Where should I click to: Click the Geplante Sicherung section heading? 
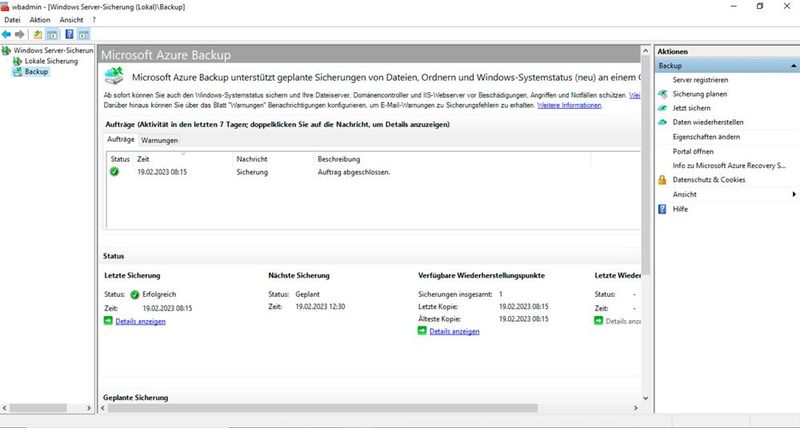(x=135, y=397)
